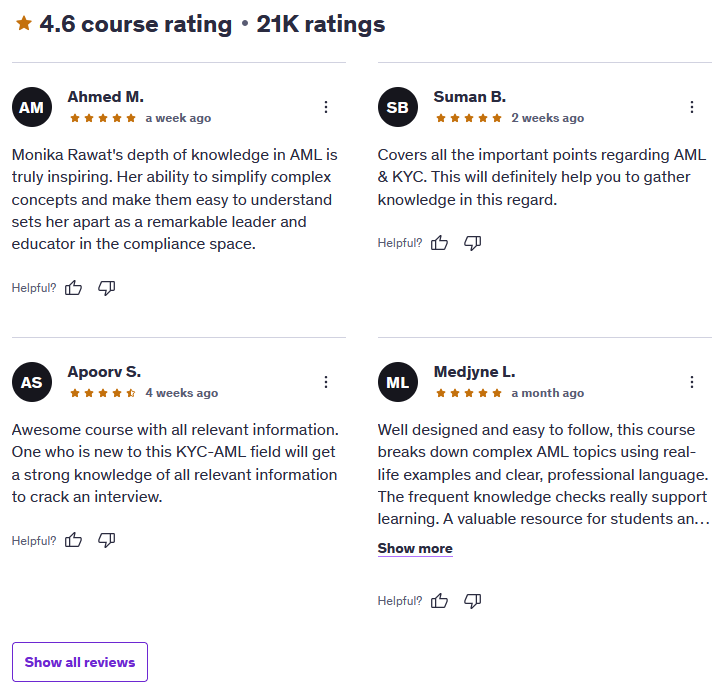Open three-dot menu on Suman B.'s review
This screenshot has width=725, height=694.
point(692,107)
